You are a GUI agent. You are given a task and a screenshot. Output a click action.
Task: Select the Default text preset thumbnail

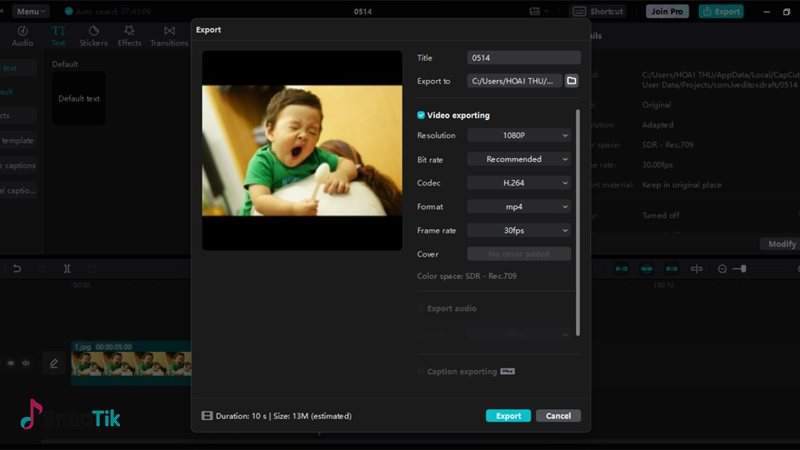(79, 98)
